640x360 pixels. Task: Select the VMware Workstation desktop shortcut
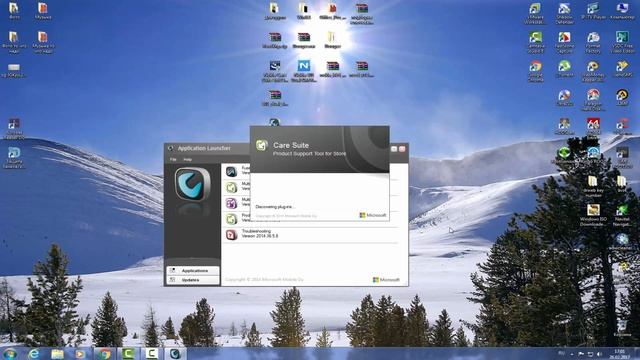click(x=536, y=13)
